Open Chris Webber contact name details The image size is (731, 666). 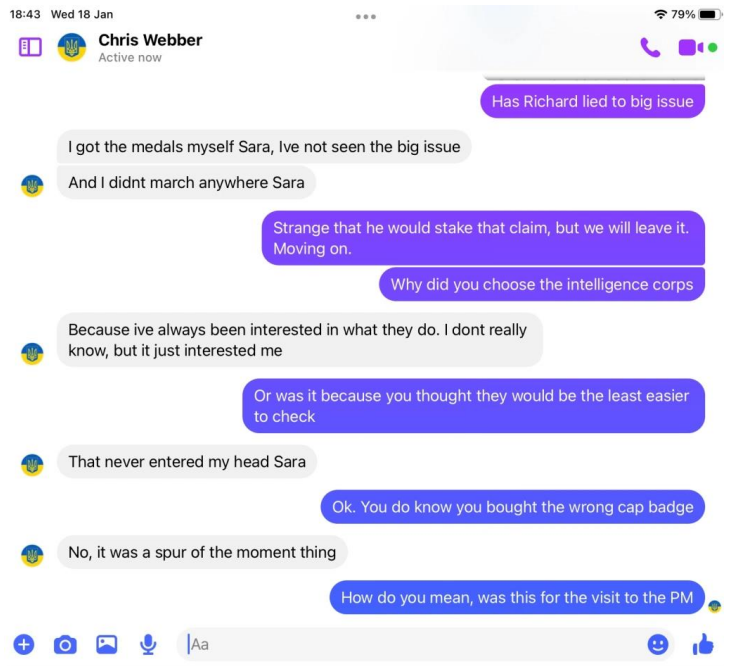(x=150, y=40)
